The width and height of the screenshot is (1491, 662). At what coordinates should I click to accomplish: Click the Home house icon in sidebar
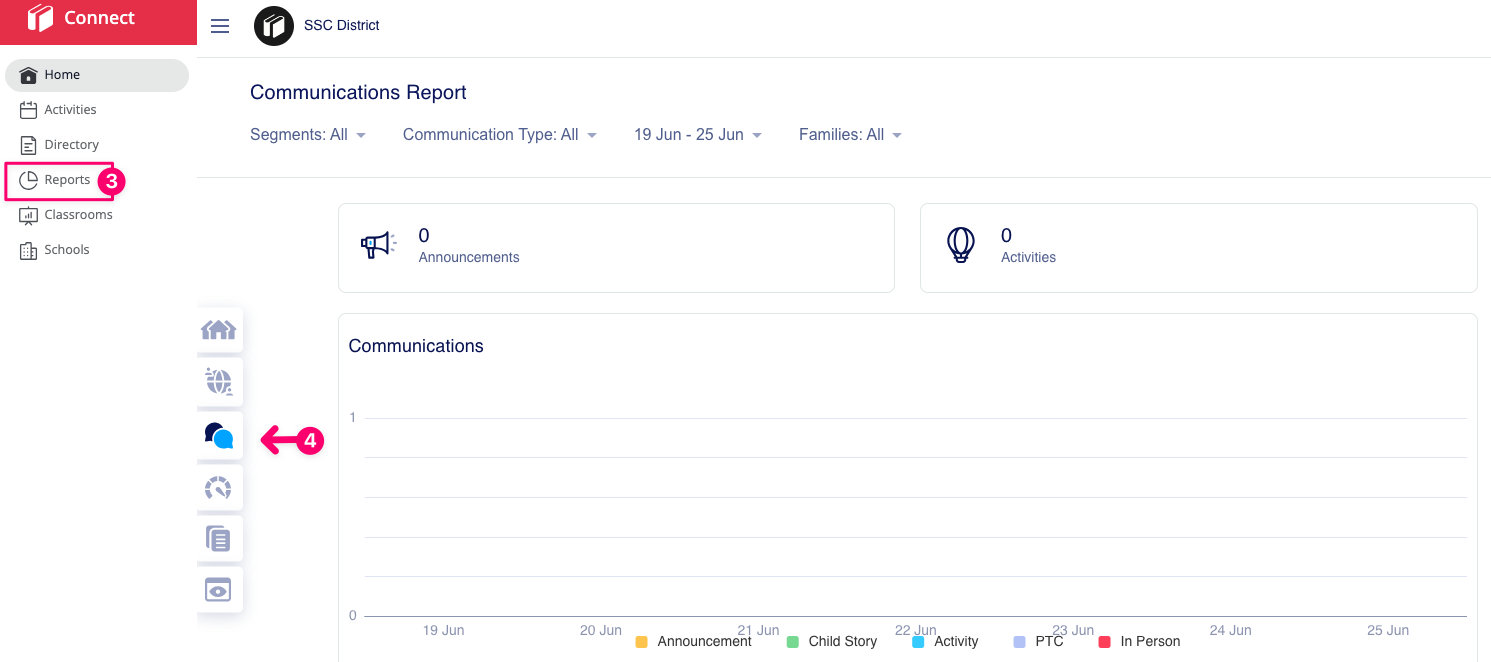click(28, 75)
